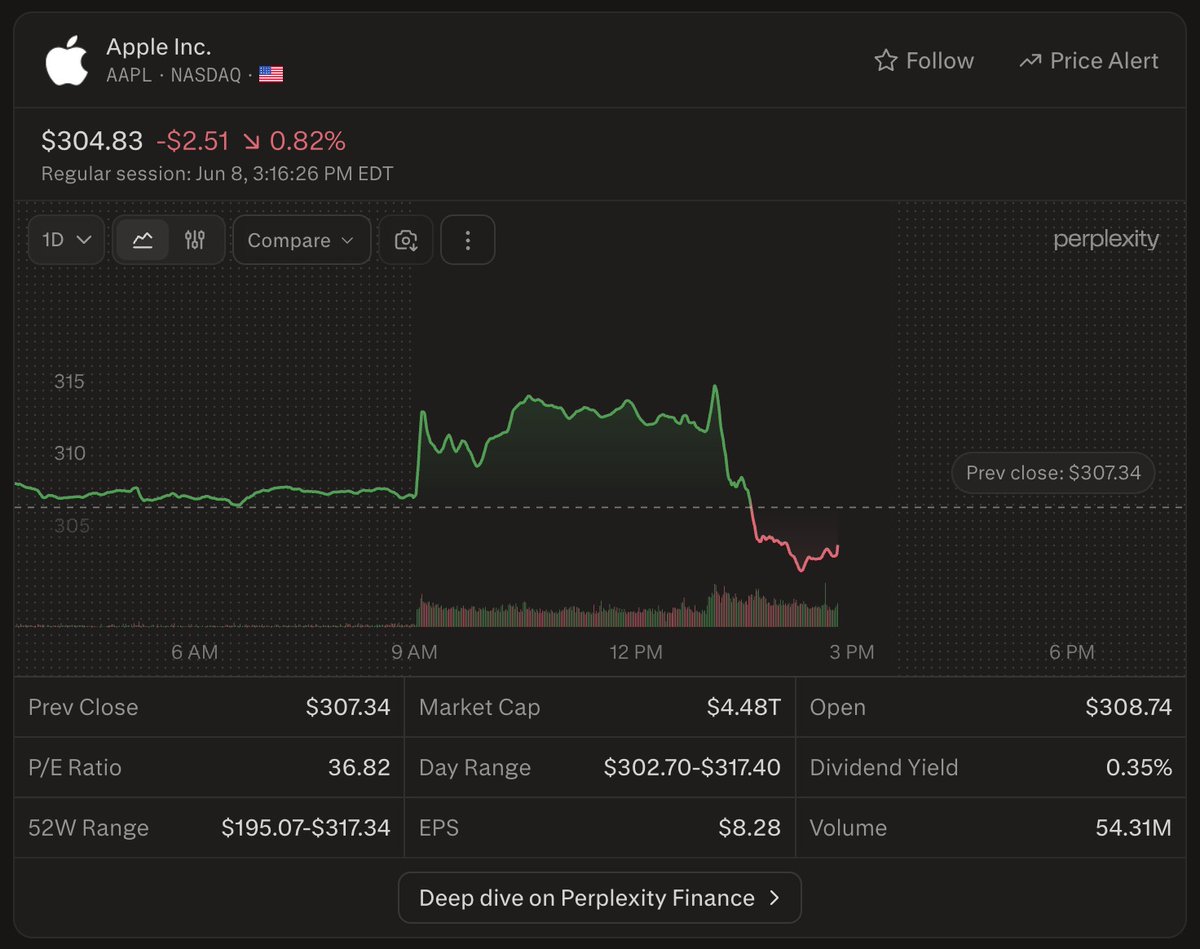Screen dimensions: 1200x949
Task: Click the 52W Range label
Action: click(x=88, y=828)
